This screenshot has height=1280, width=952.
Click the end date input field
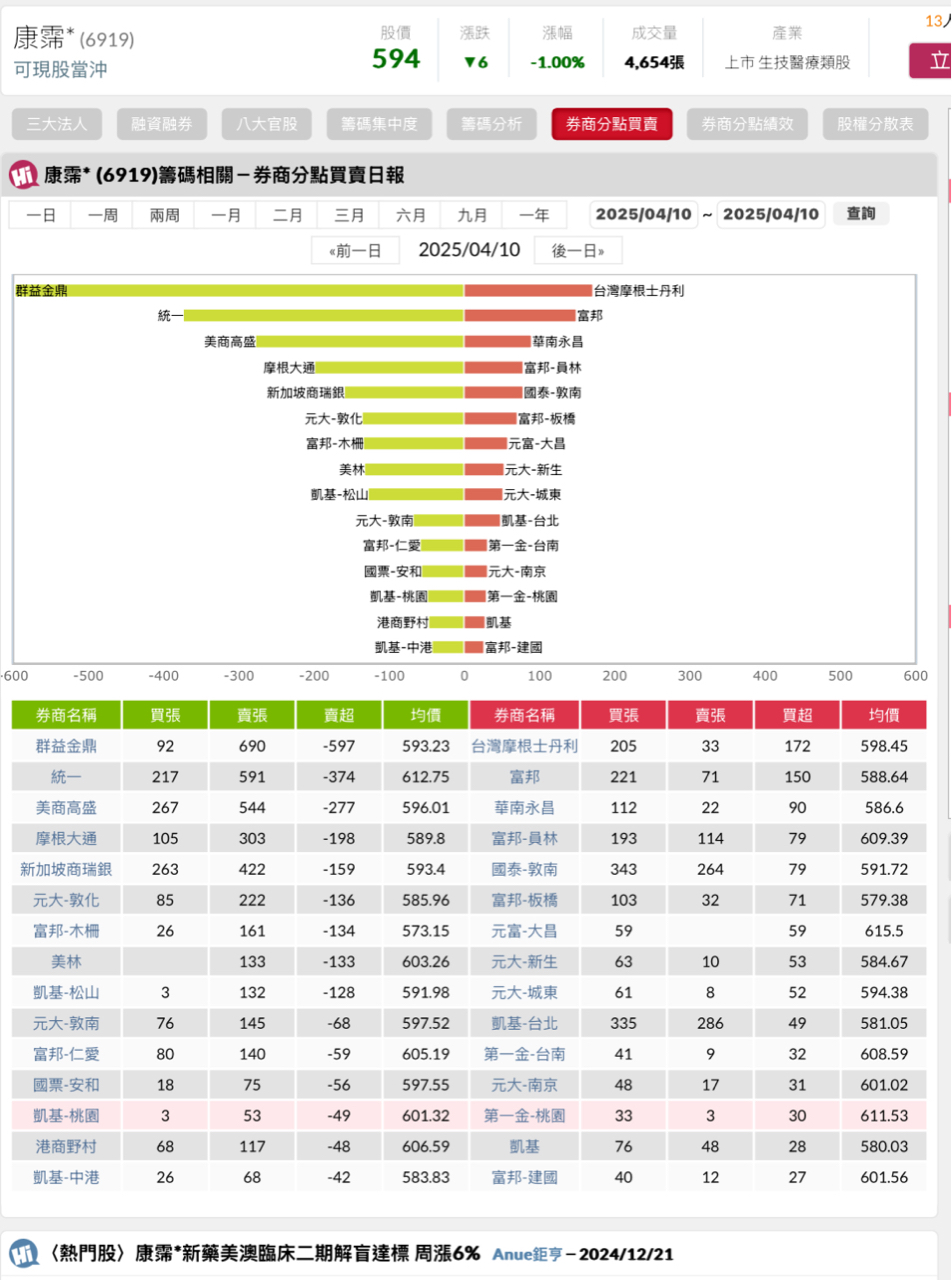tap(771, 215)
